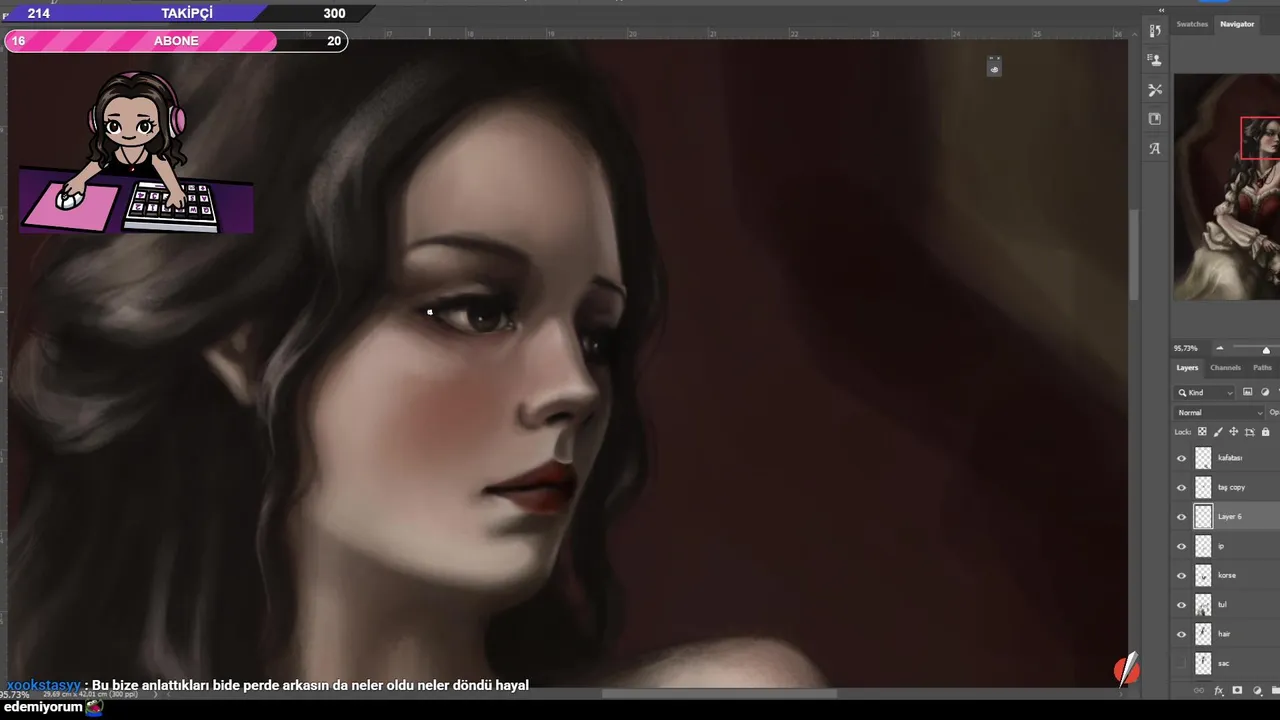1280x720 pixels.
Task: Select the Layers tab
Action: click(x=1187, y=368)
